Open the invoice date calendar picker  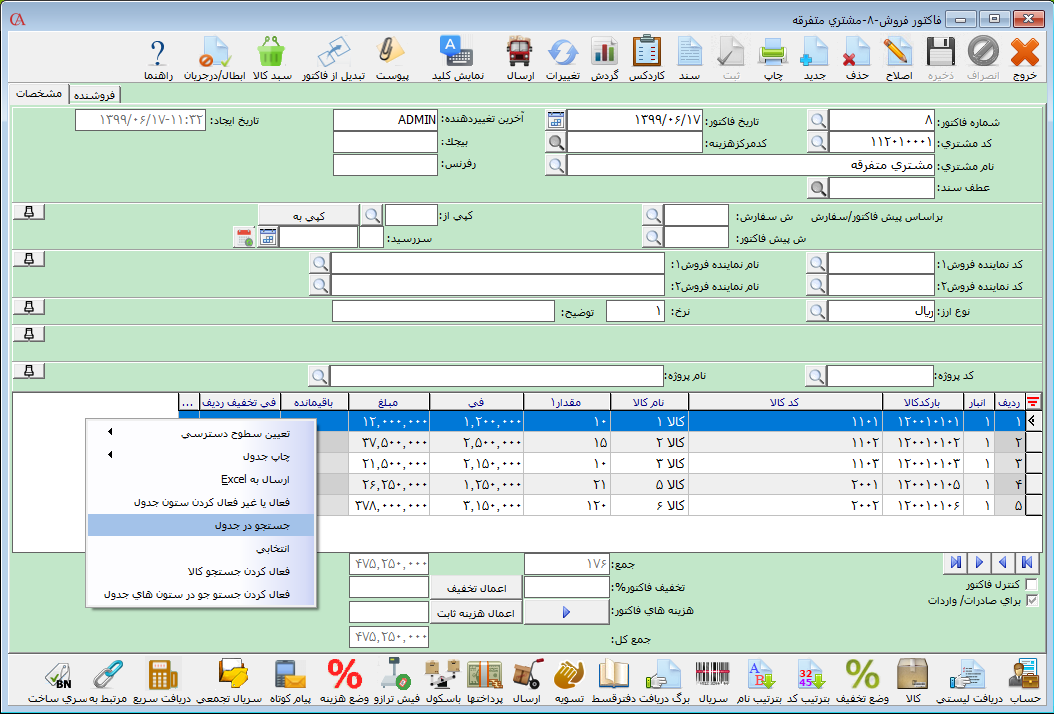point(555,120)
